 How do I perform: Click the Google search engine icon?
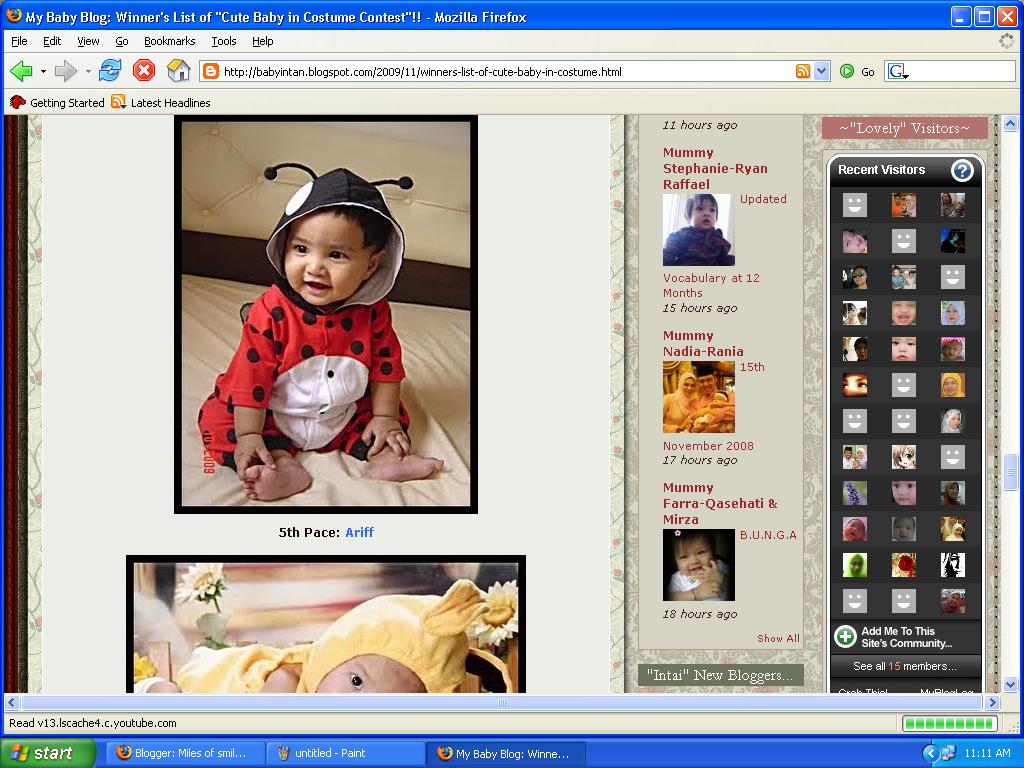click(x=897, y=71)
